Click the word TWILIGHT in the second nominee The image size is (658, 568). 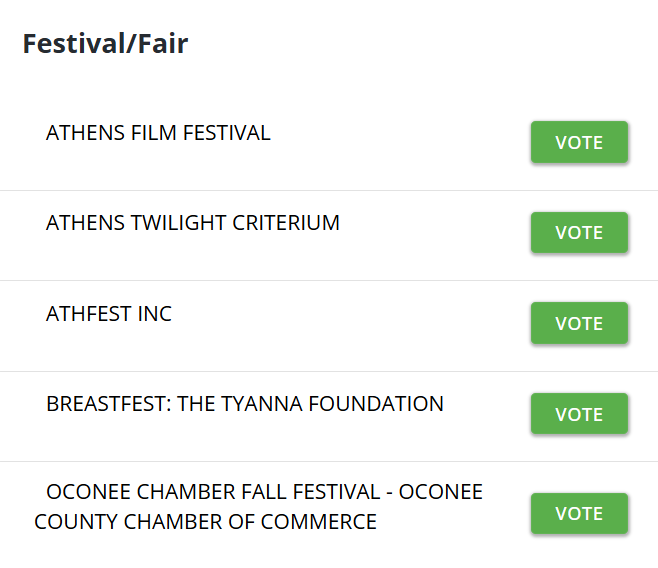tap(178, 223)
